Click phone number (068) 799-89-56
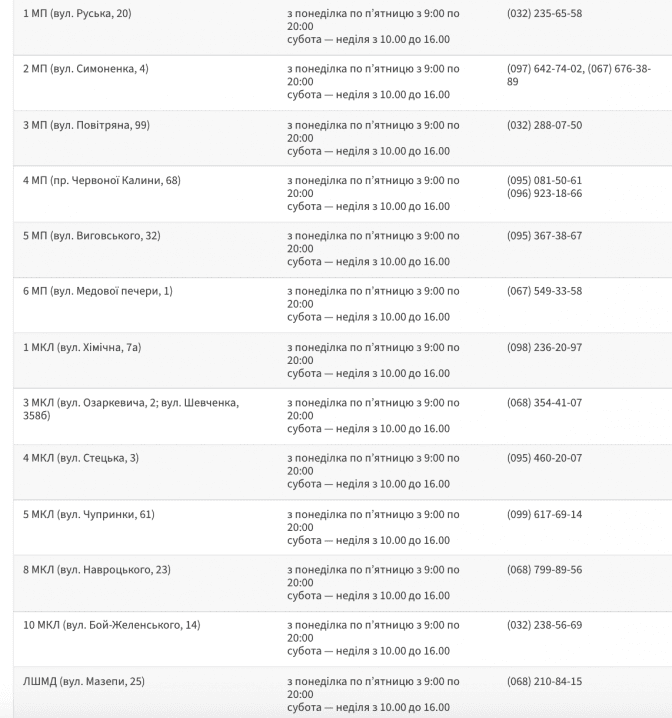Image resolution: width=672 pixels, height=718 pixels. (544, 570)
